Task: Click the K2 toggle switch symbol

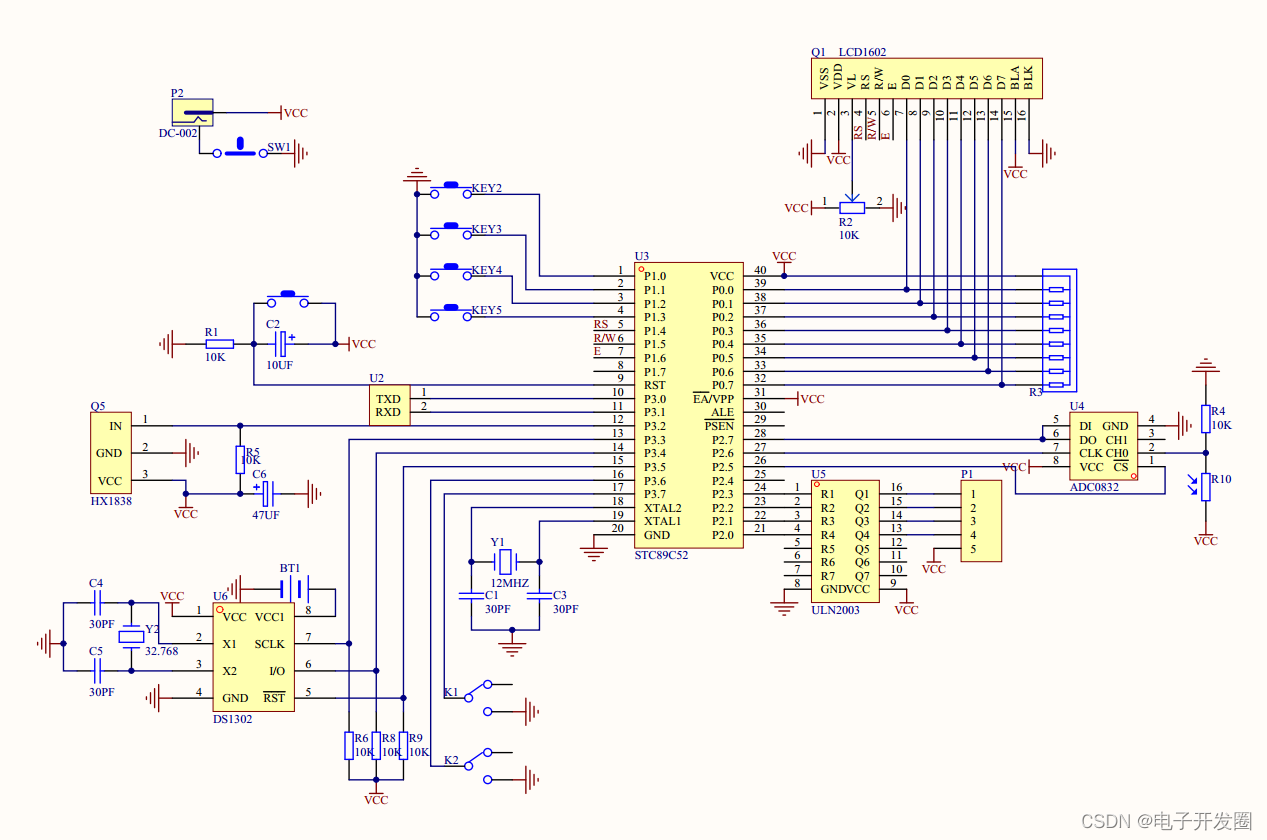Action: point(478,765)
